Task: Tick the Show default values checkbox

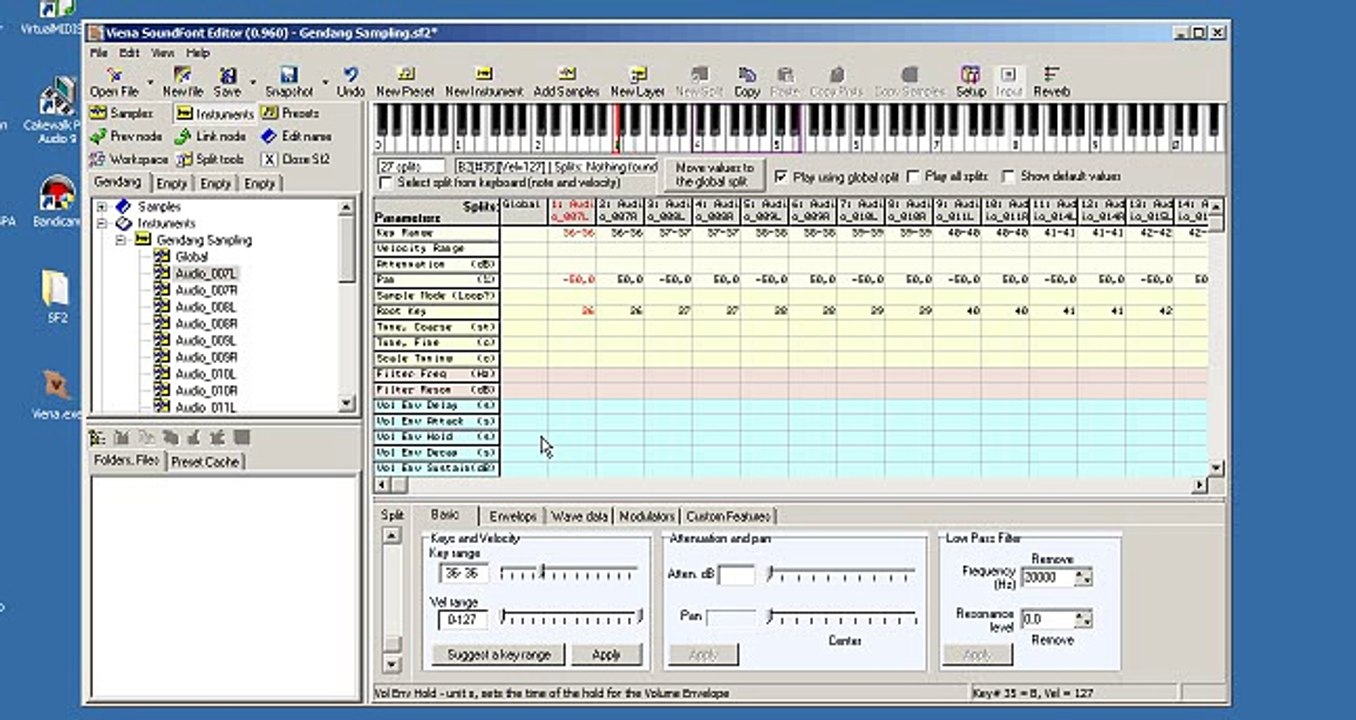Action: click(1008, 176)
